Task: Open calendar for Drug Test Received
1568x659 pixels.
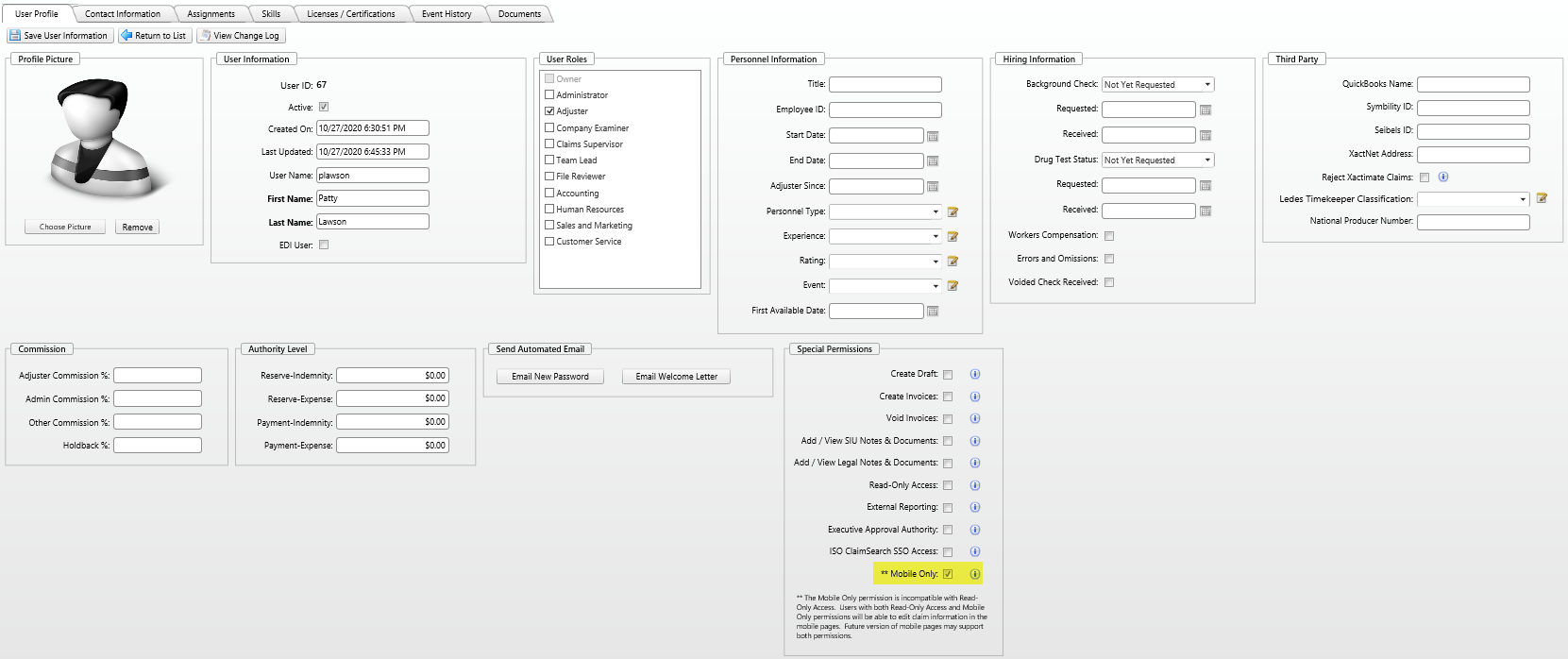Action: click(1206, 211)
